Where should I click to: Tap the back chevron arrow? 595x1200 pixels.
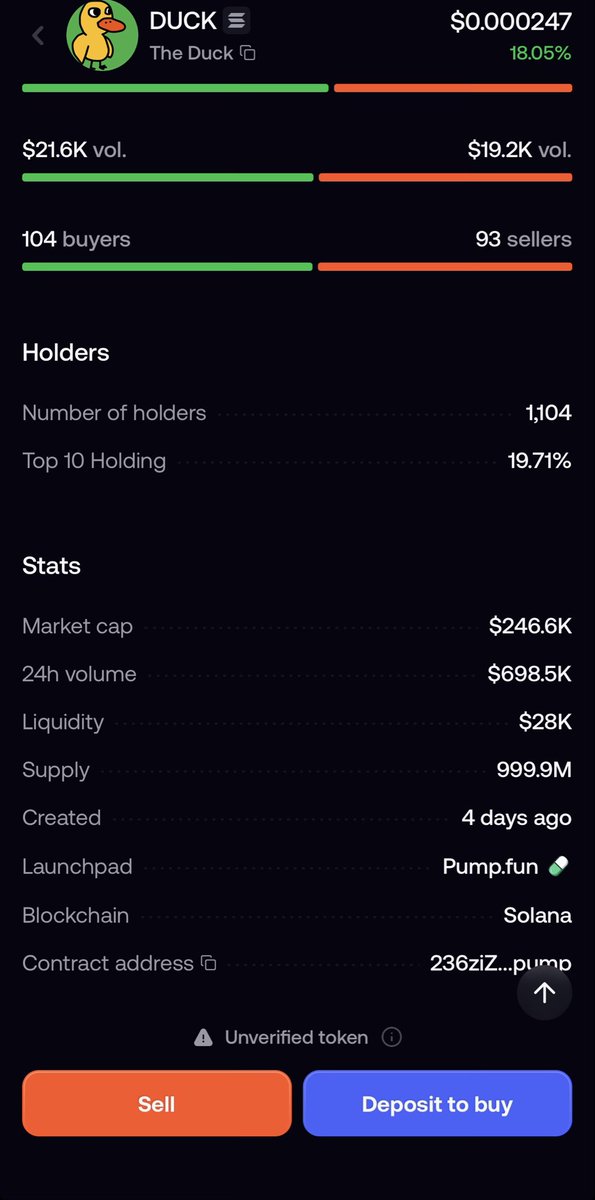click(x=38, y=36)
